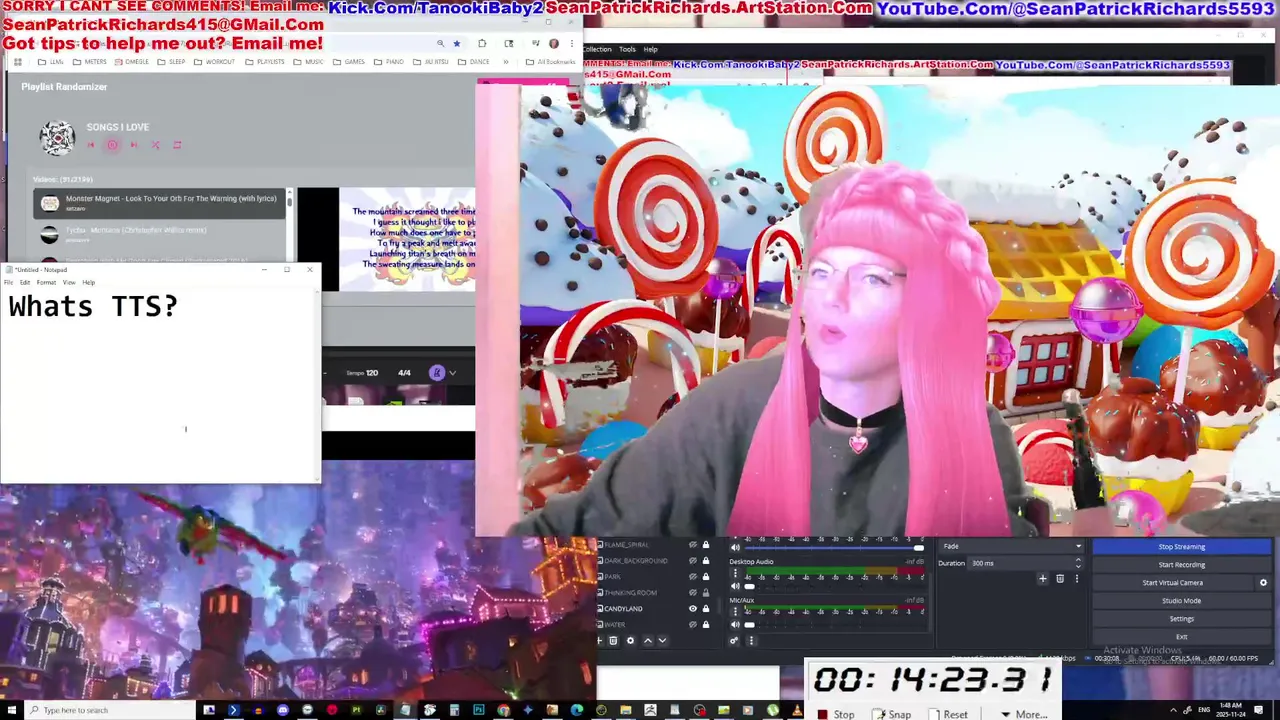Open the METERS bookmark folder
Image resolution: width=1280 pixels, height=720 pixels.
tap(90, 62)
